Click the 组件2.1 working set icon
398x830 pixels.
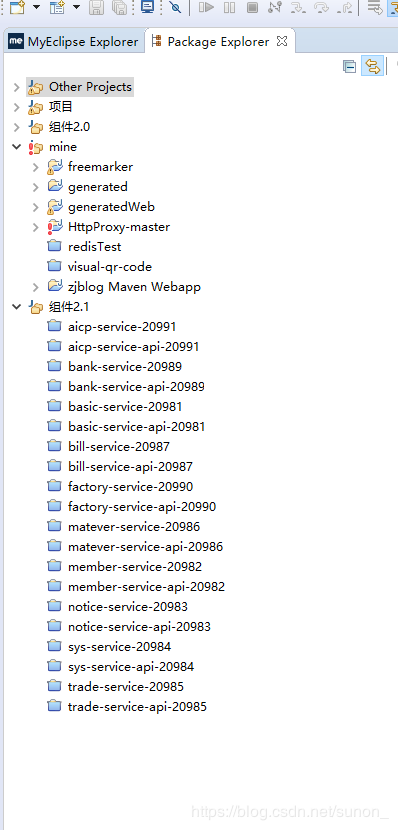click(x=35, y=307)
